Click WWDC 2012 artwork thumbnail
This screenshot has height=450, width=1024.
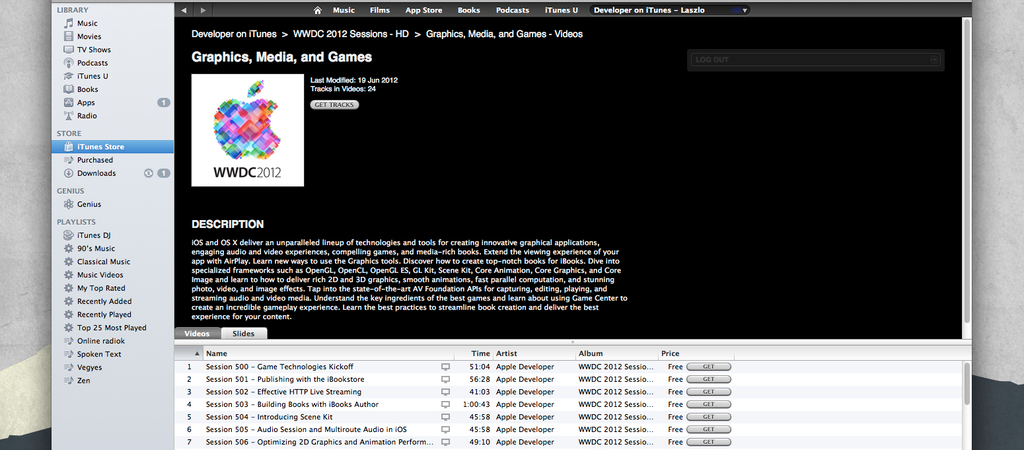(x=248, y=130)
